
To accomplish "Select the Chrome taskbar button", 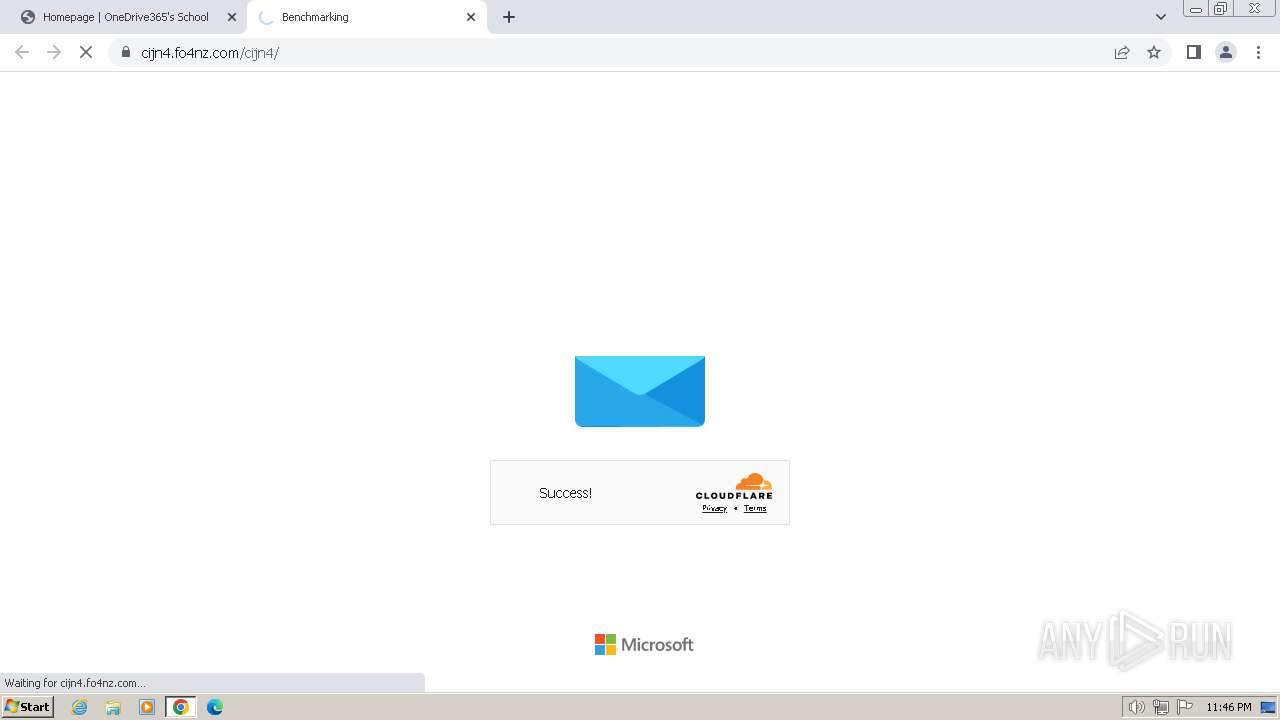I will (181, 707).
